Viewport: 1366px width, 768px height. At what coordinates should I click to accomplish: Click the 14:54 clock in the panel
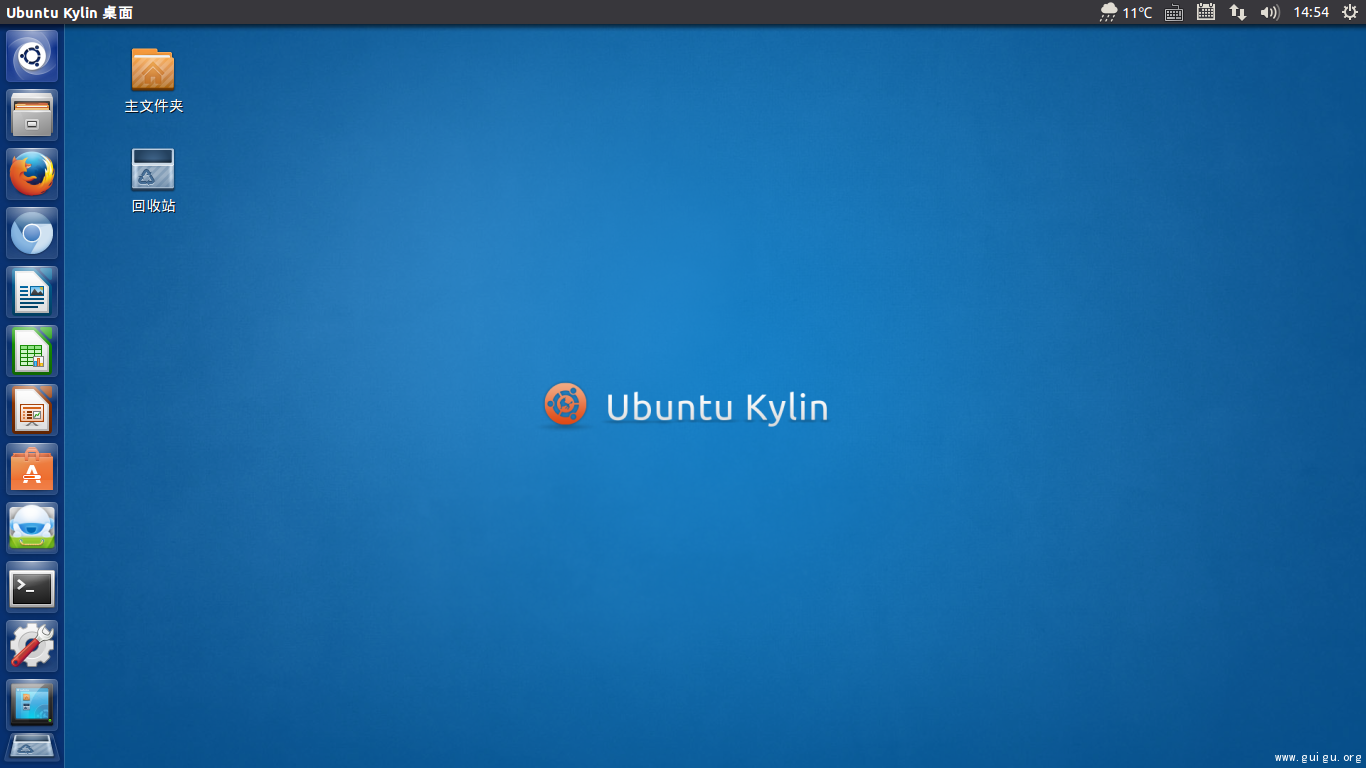click(x=1311, y=12)
